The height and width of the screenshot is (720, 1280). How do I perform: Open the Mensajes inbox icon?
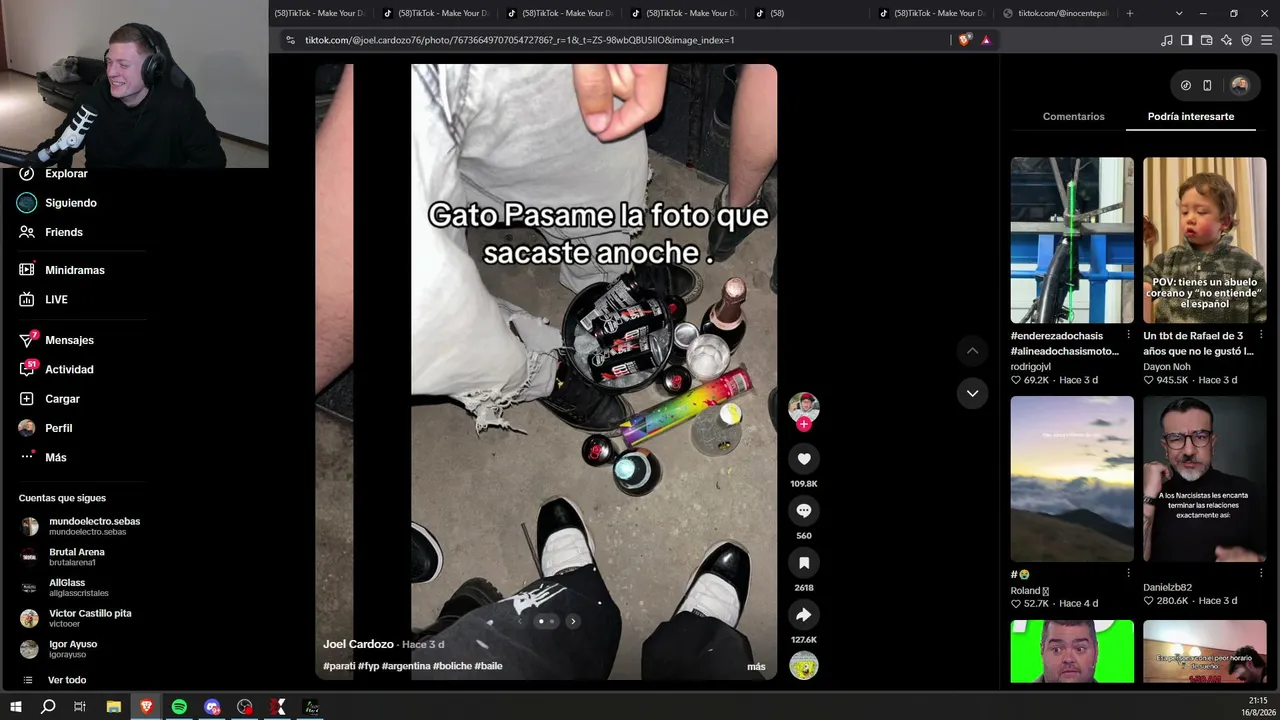point(27,340)
